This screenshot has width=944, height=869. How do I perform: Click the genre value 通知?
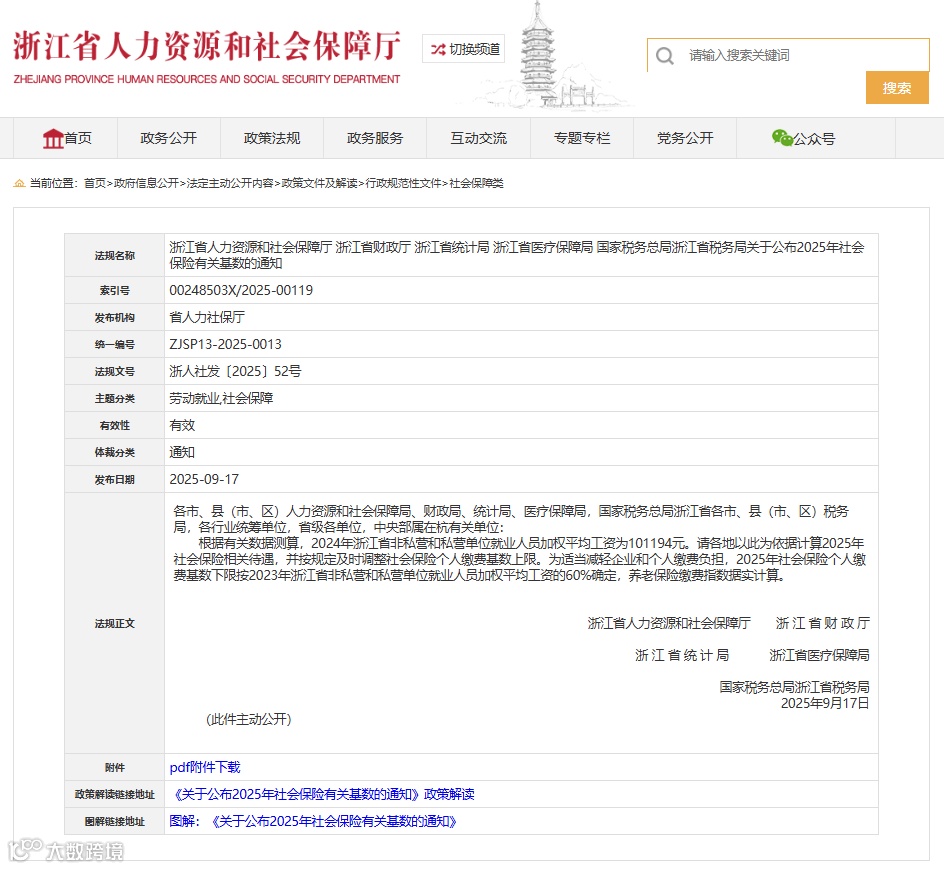(x=182, y=452)
